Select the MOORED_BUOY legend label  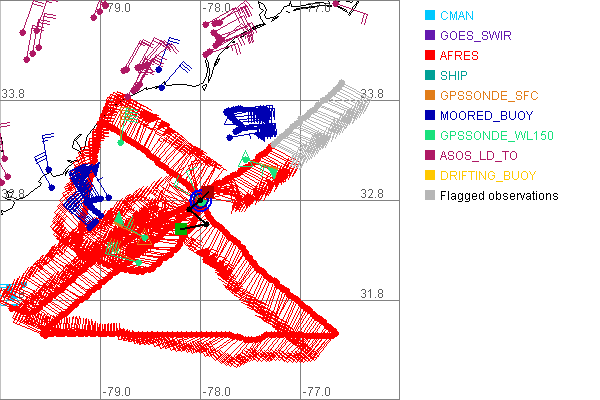point(487,116)
